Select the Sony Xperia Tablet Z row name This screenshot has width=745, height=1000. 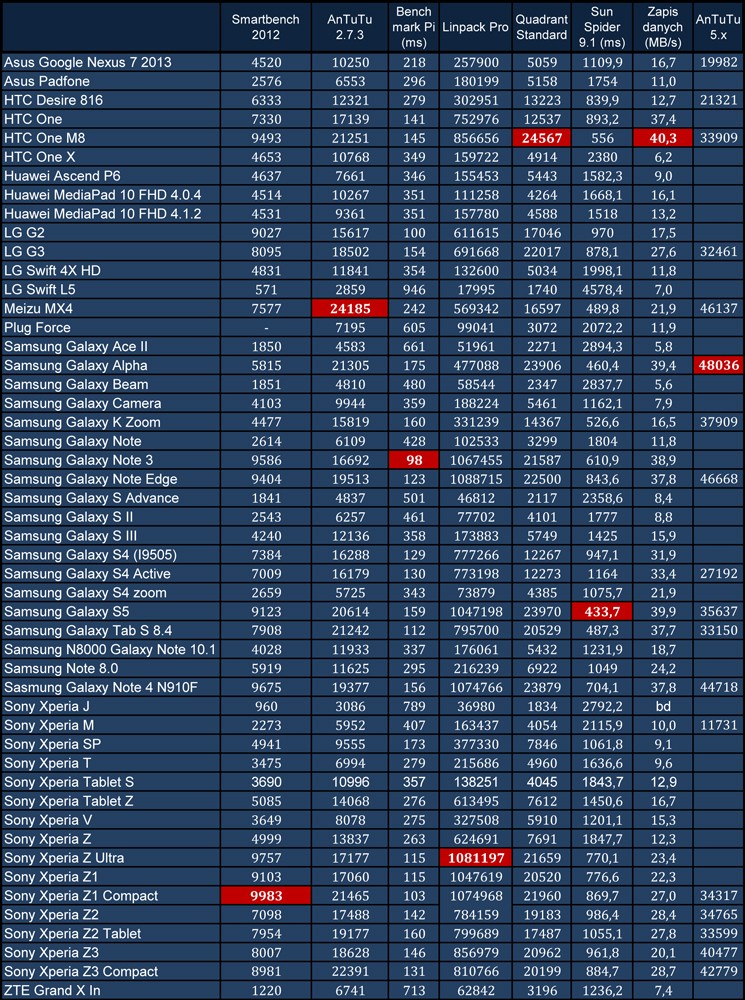tap(68, 801)
